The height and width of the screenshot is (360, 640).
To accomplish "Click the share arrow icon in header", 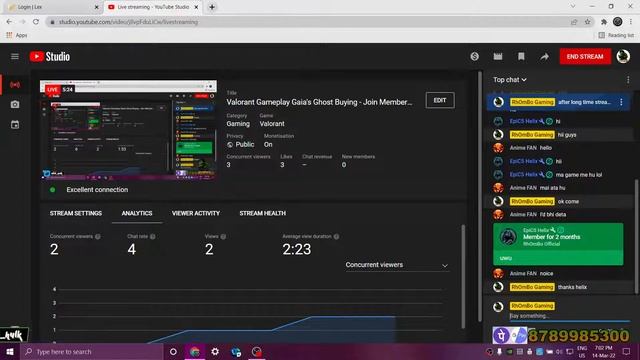I will click(544, 56).
